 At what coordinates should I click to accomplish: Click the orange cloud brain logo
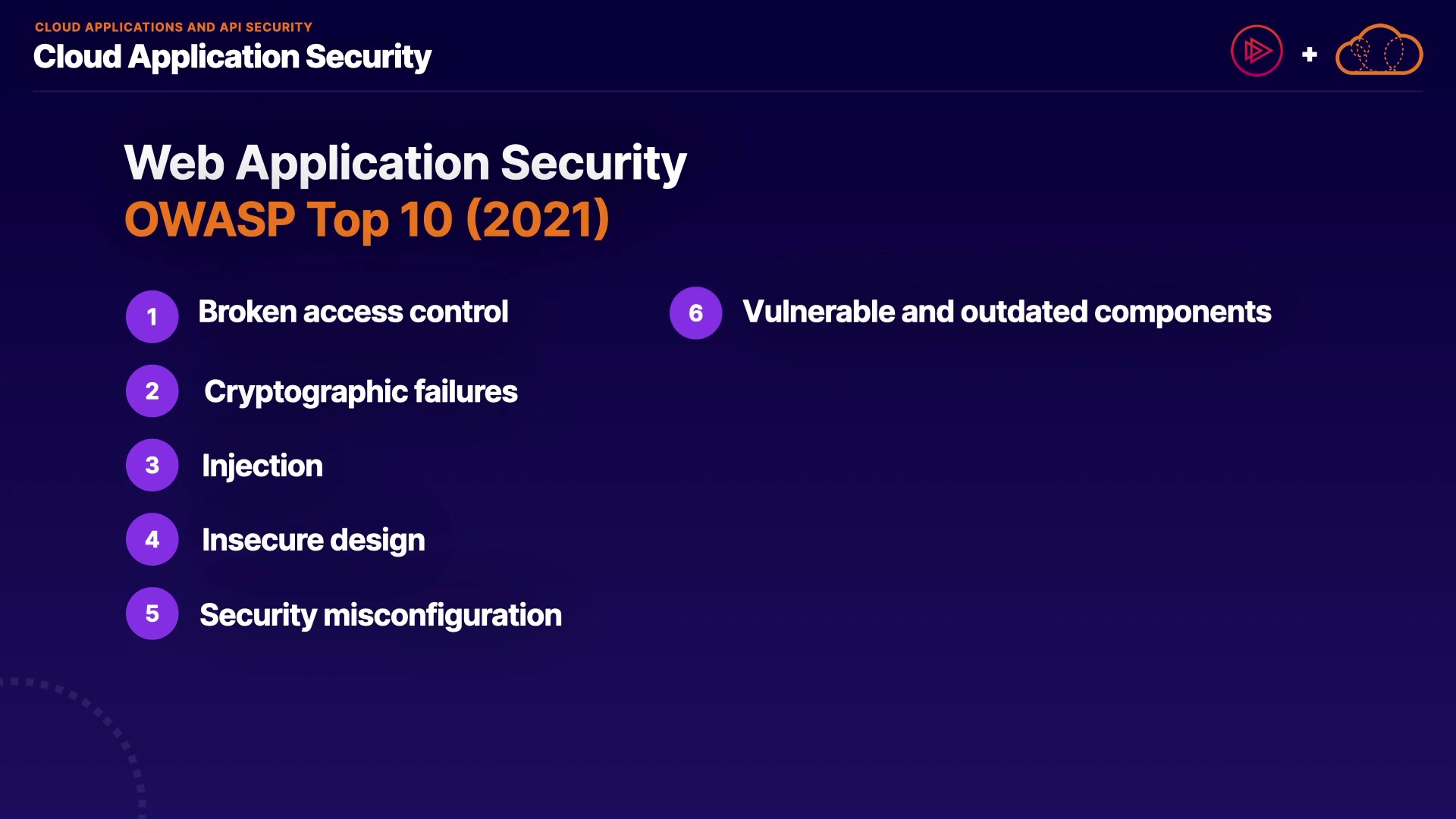[x=1379, y=52]
